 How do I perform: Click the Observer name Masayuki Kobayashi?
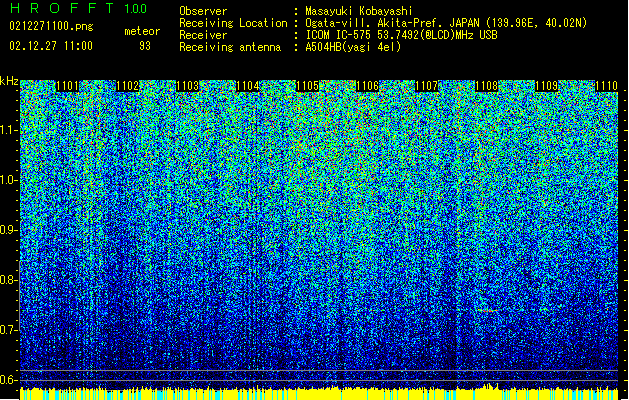359,12
